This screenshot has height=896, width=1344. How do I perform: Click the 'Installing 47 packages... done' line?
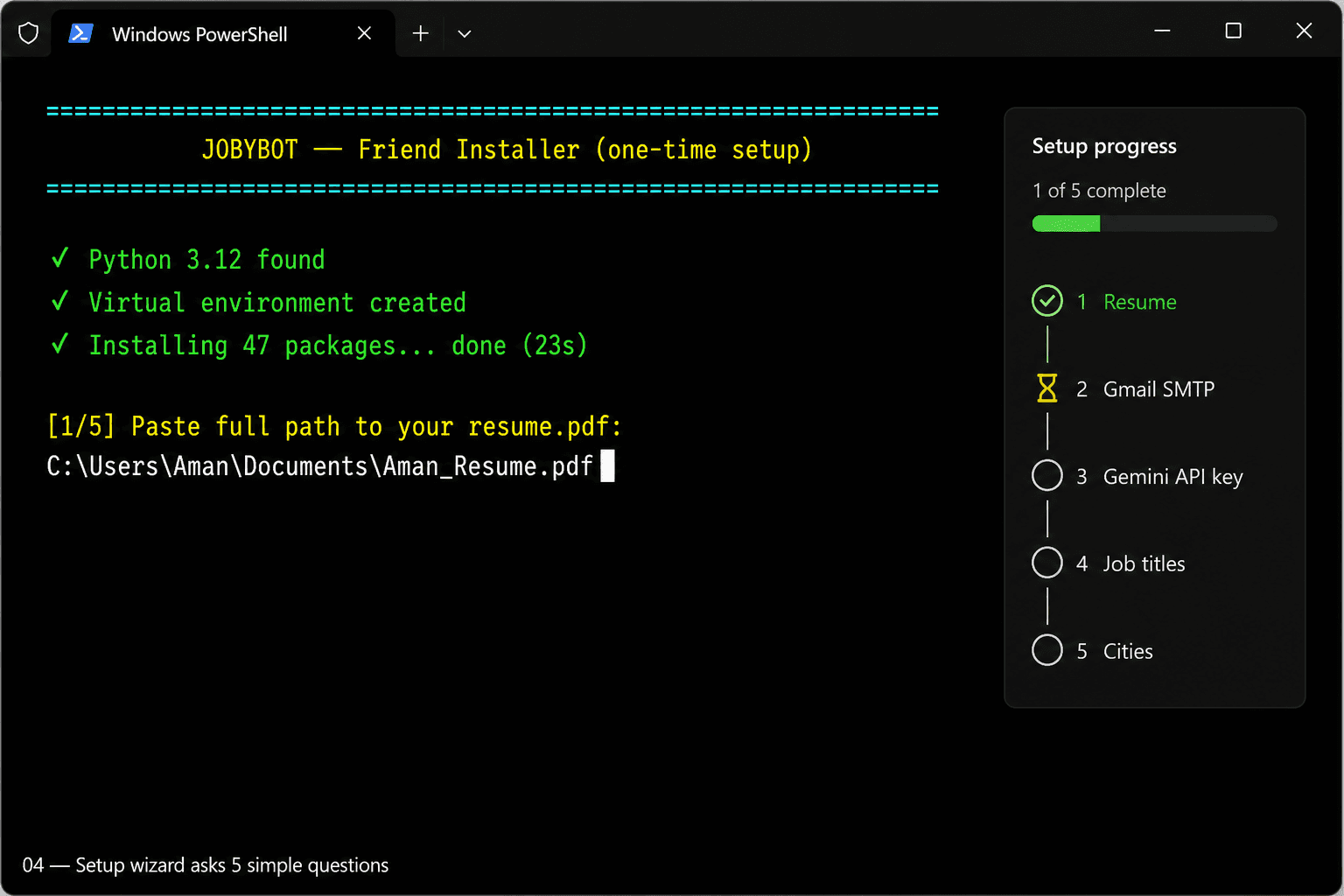(x=338, y=346)
